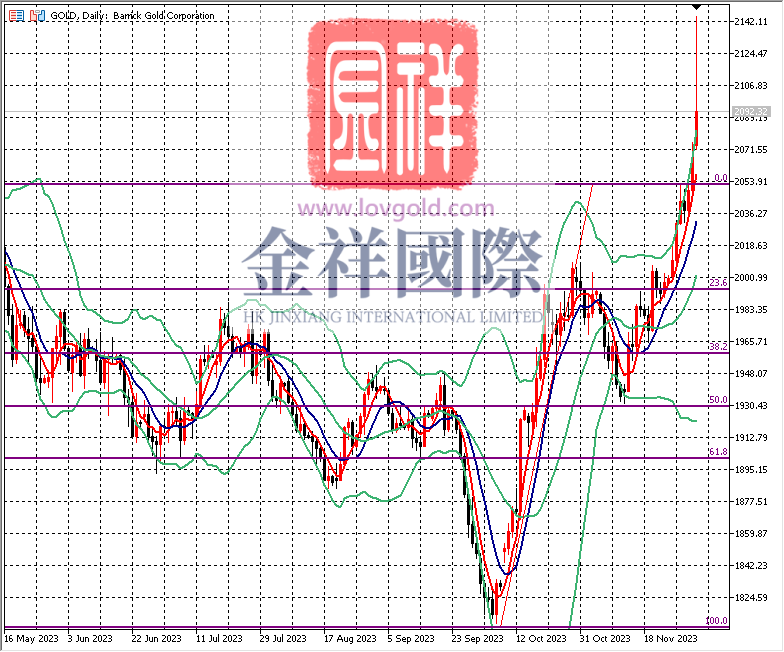Click price scale value 1859.87
Viewport: 784px width, 652px height.
750,534
